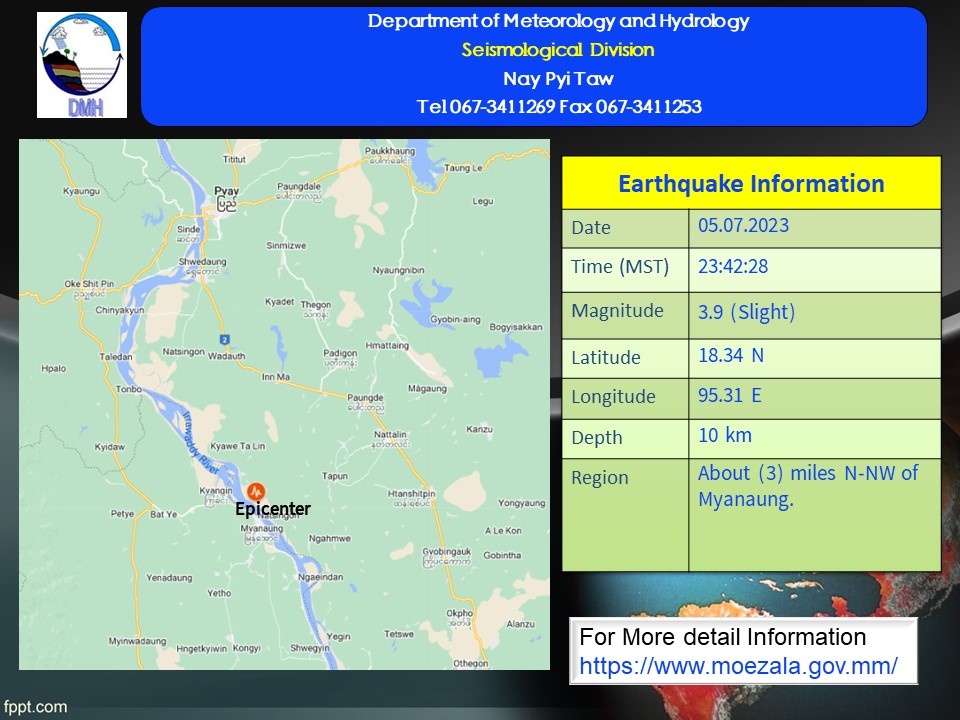Click the Nyaungnibin label on the map
Screen dimensions: 960x720
398,269
